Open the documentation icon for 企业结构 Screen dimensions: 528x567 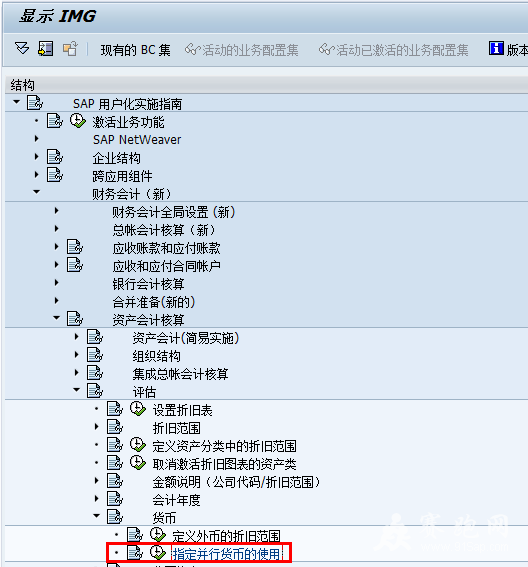[x=55, y=157]
